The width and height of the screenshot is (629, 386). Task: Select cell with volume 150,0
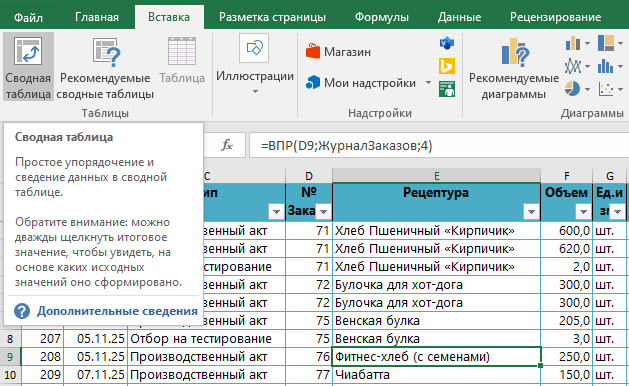(566, 375)
